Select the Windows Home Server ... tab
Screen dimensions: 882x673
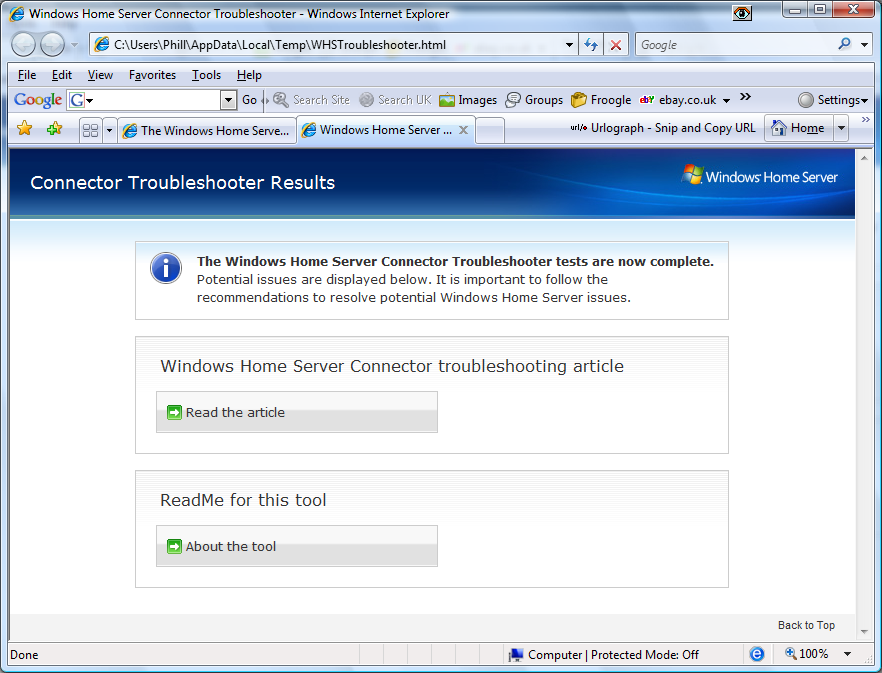coord(386,130)
